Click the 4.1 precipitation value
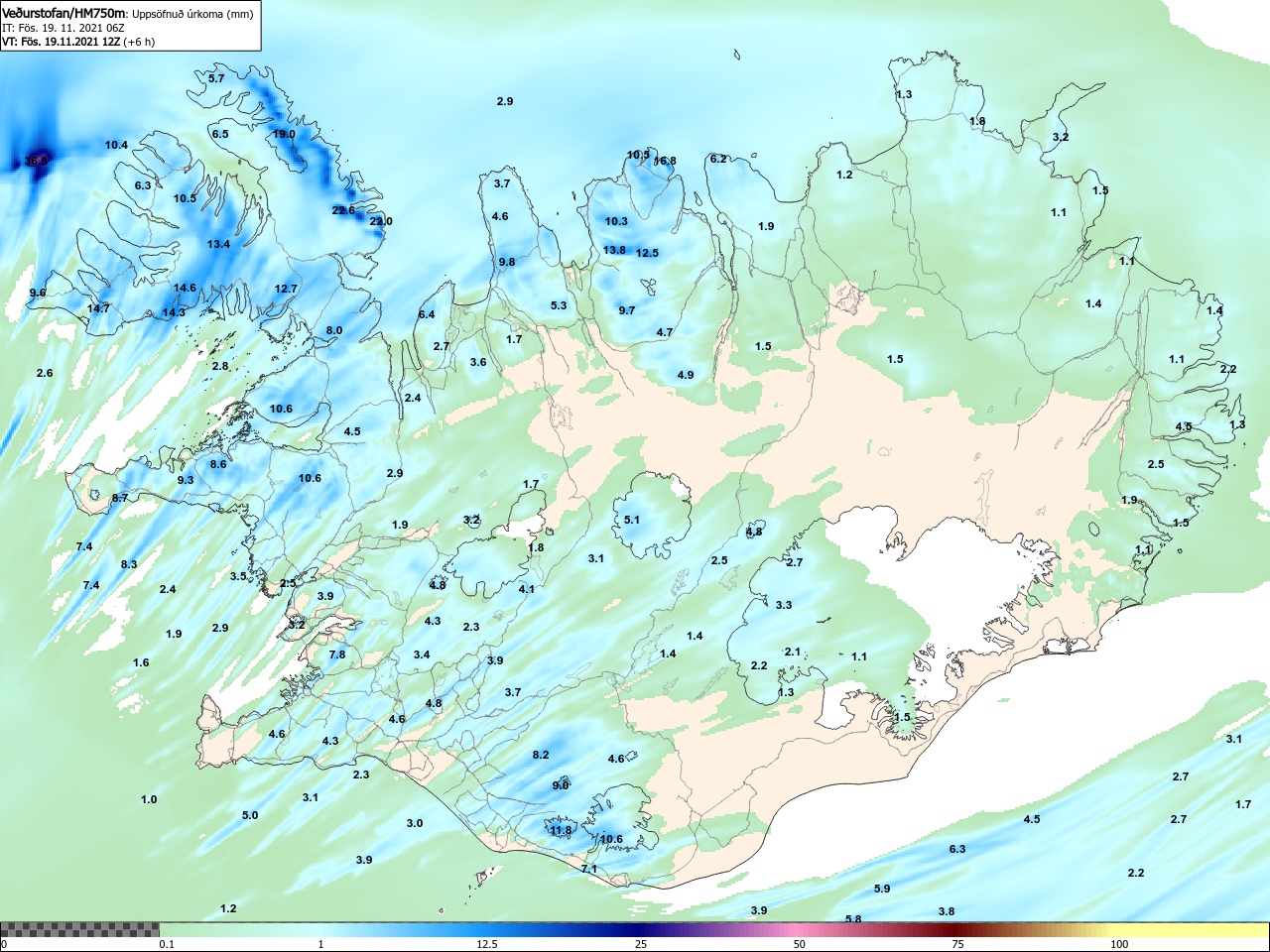Viewport: 1270px width, 952px height. pyautogui.click(x=527, y=589)
